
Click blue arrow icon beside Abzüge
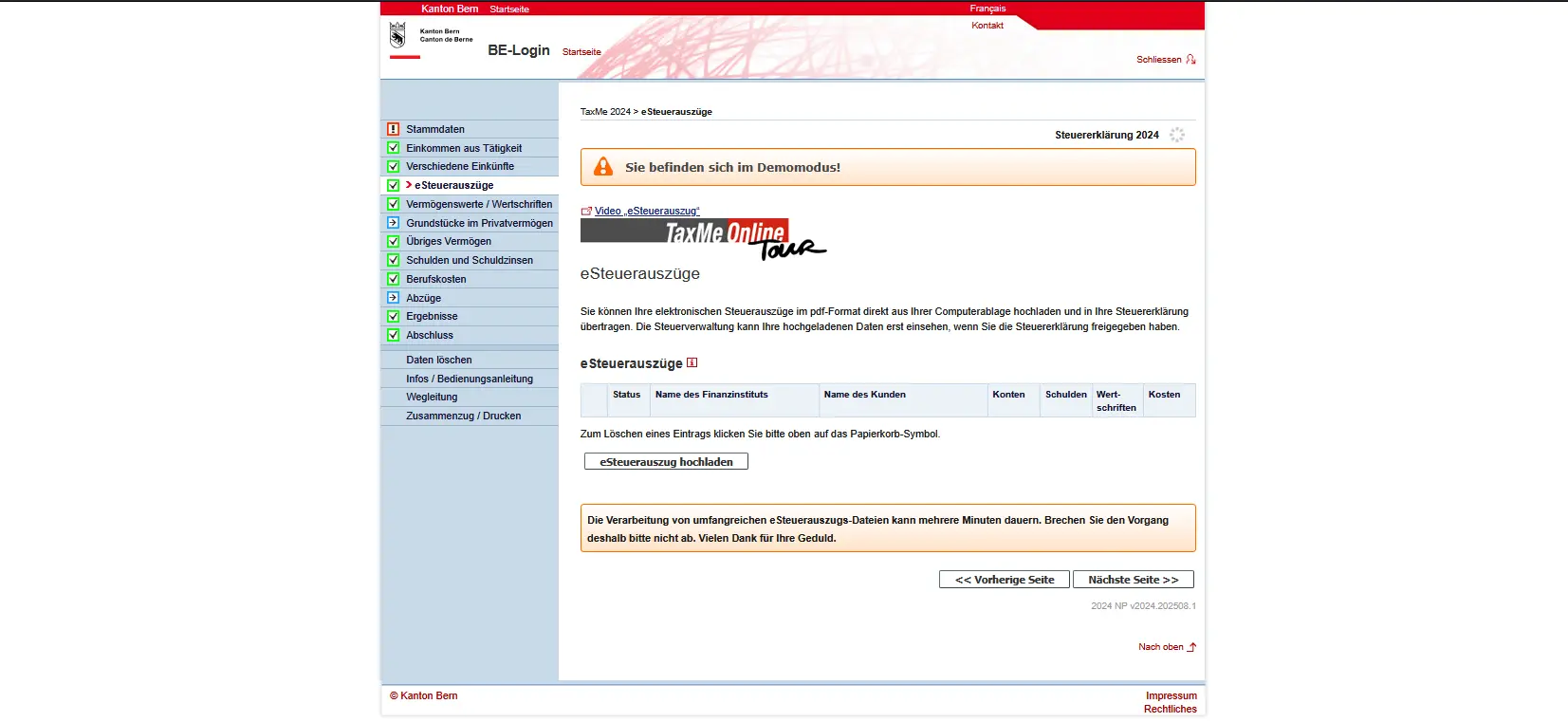coord(393,298)
